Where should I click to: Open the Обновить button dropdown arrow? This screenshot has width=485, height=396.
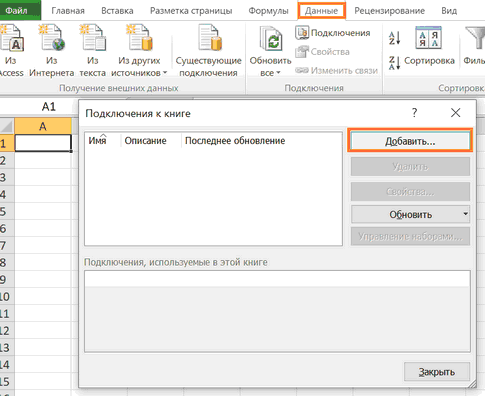pos(466,214)
